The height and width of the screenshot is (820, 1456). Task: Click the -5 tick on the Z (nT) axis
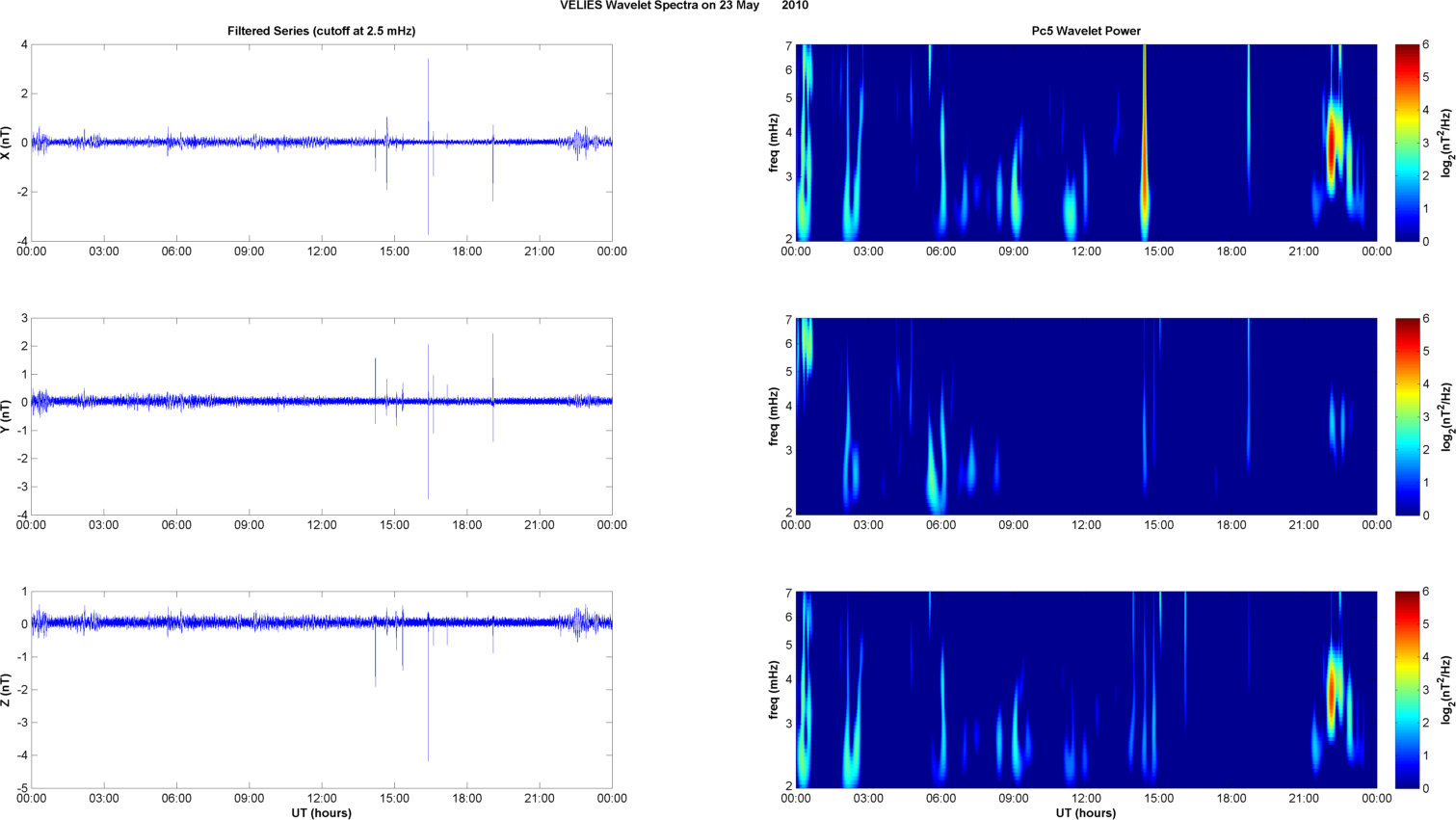[x=22, y=788]
